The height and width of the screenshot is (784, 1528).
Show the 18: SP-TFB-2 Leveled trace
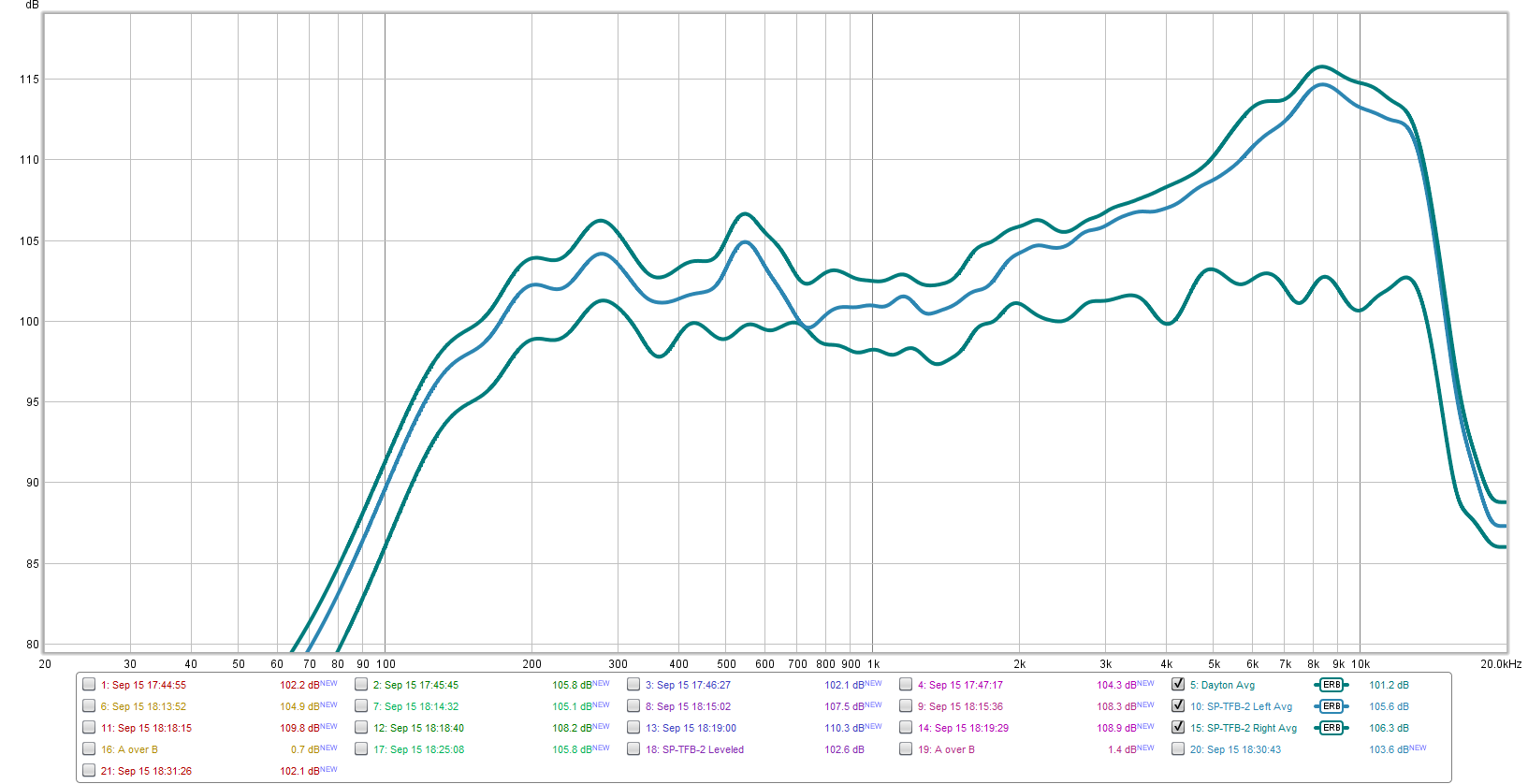click(633, 748)
